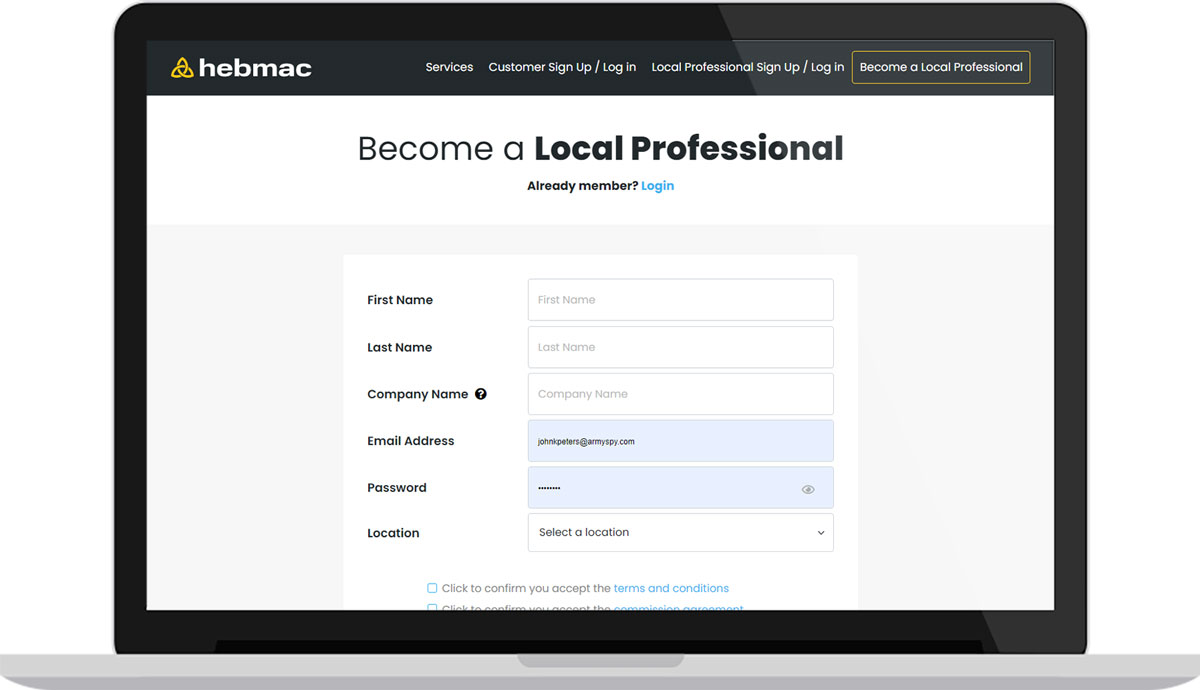Check the terms and conditions checkbox
The image size is (1200, 690).
[x=432, y=588]
